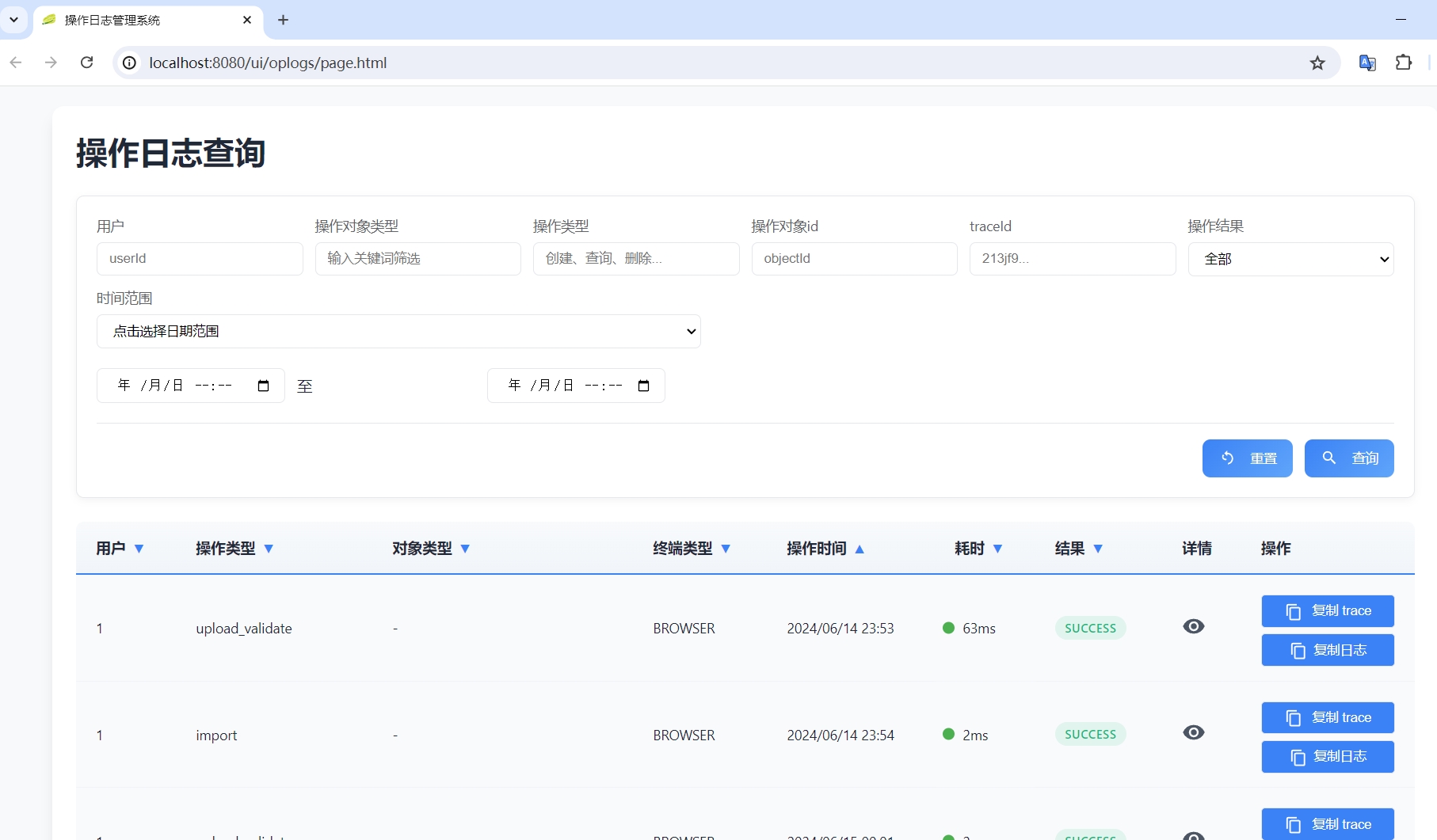Sort by 结果 column arrow
This screenshot has height=840, width=1437.
pos(1098,549)
